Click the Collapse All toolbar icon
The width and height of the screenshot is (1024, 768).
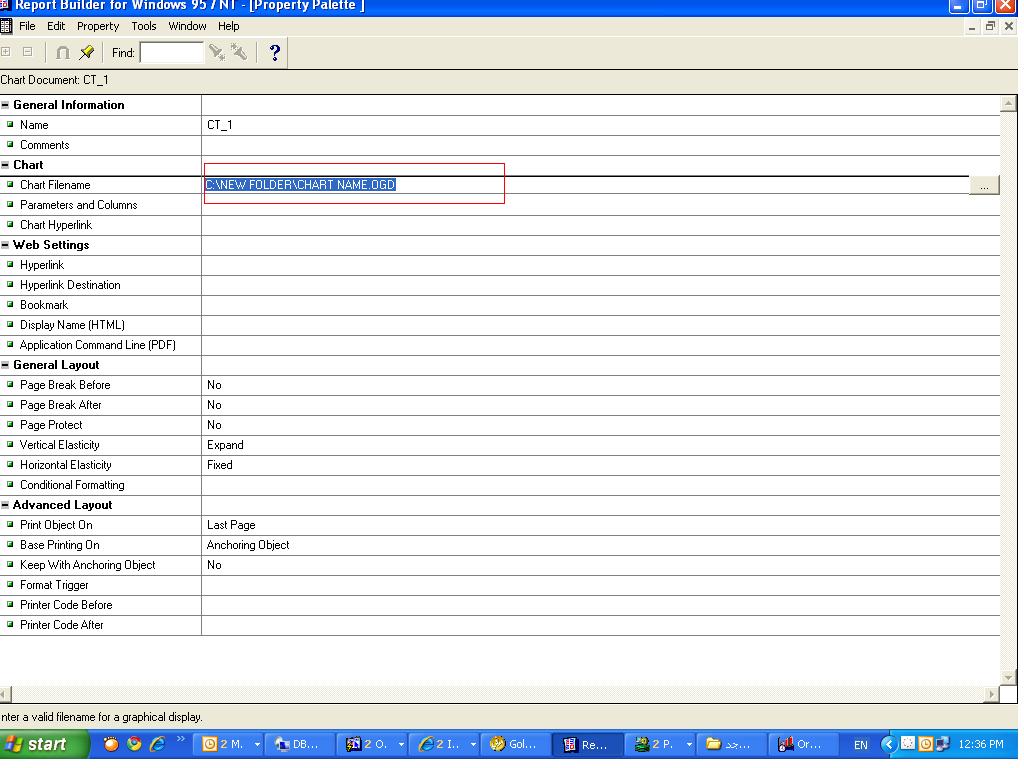click(x=28, y=52)
